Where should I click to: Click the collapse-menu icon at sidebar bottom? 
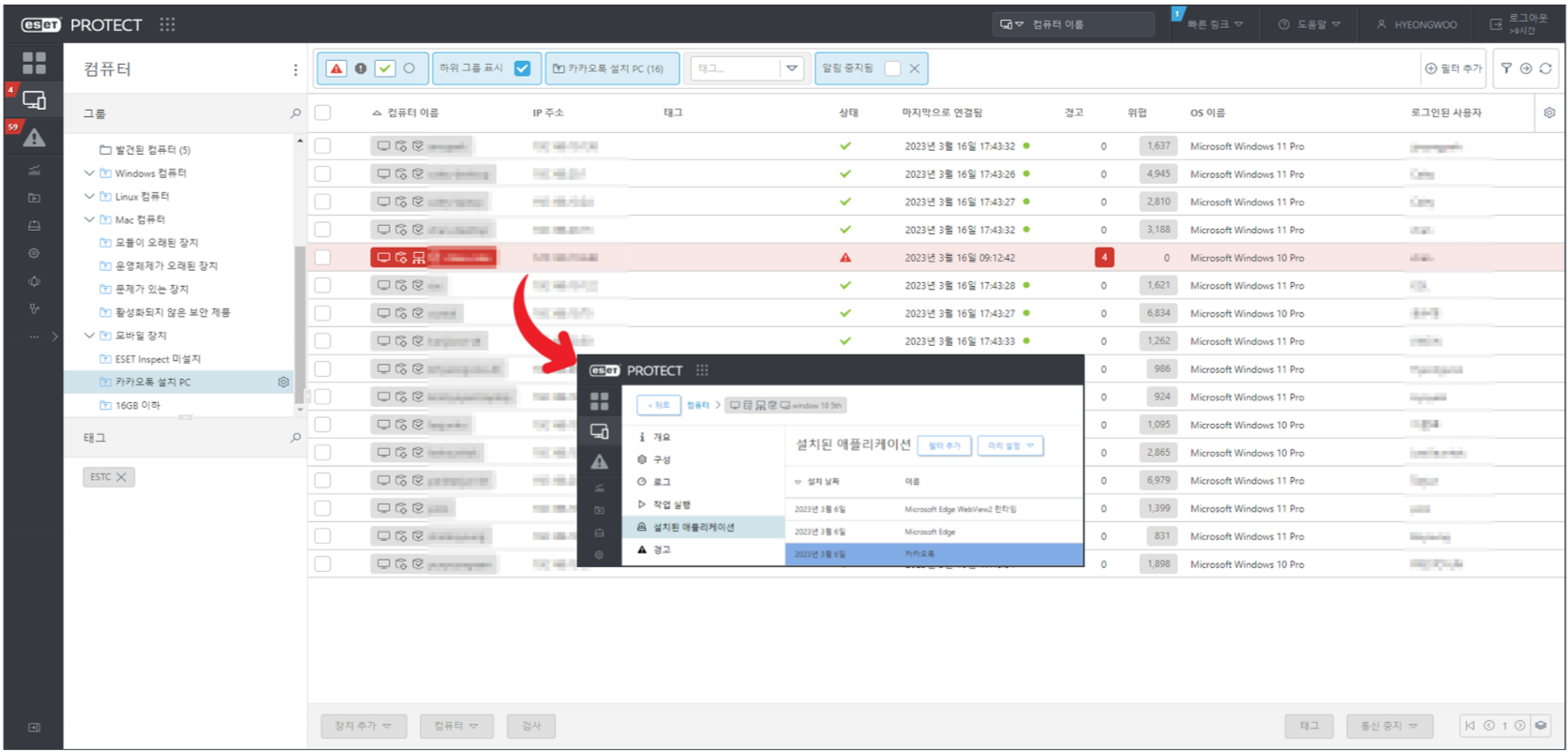click(34, 727)
